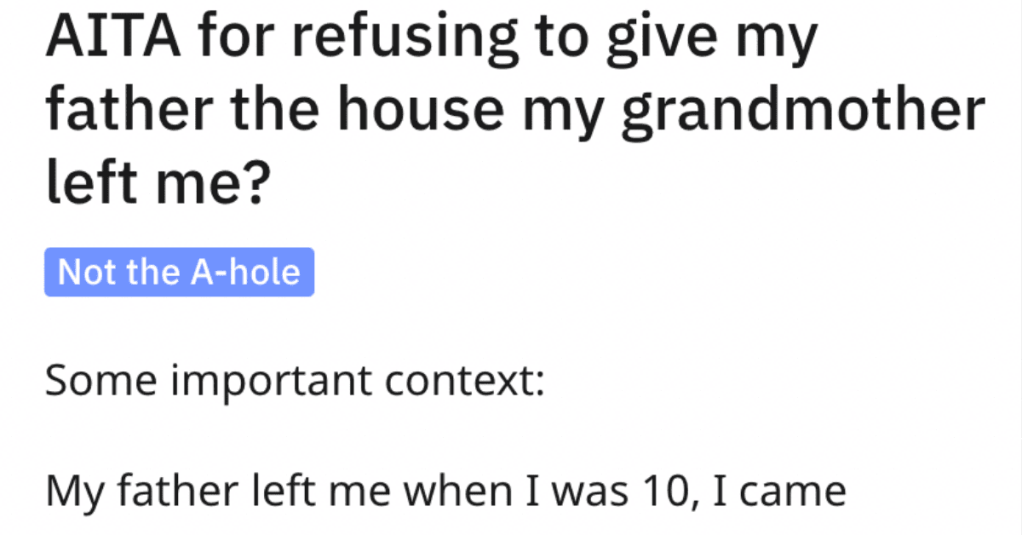Select the word 'grandmother' in the headline
Image resolution: width=1022 pixels, height=535 pixels.
click(803, 111)
